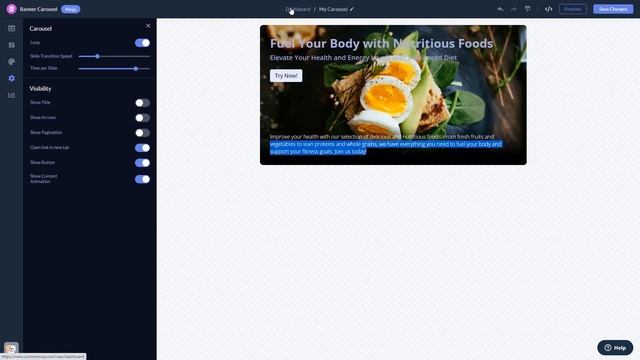
Task: Open the Help button
Action: (615, 348)
